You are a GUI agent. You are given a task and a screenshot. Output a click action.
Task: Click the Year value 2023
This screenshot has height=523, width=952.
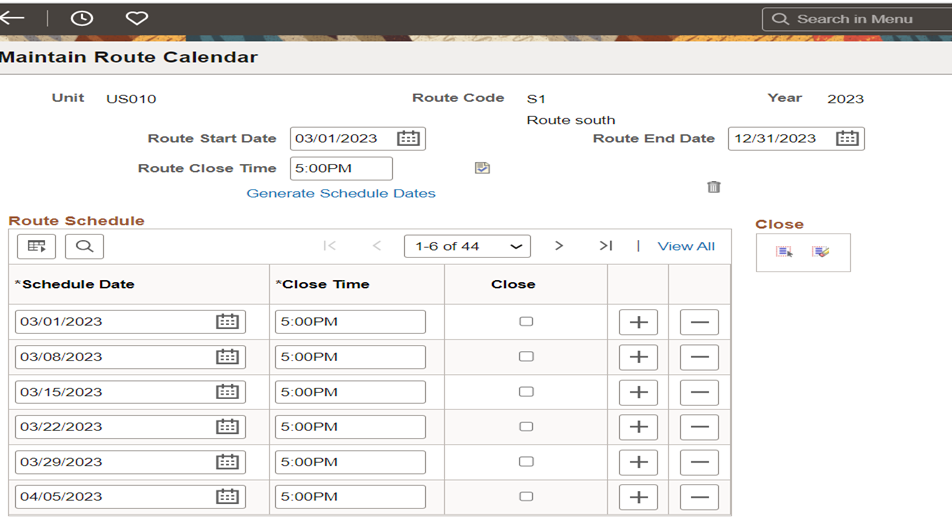[845, 99]
